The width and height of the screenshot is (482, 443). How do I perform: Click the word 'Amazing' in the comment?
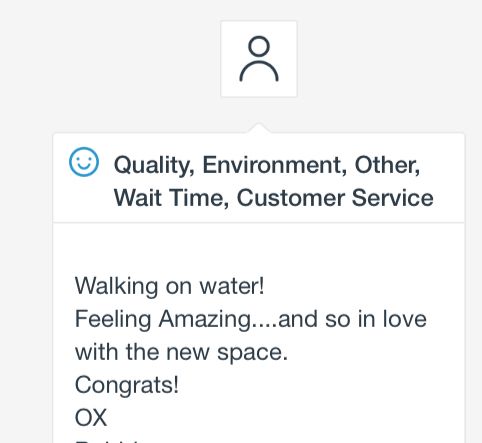pos(205,319)
